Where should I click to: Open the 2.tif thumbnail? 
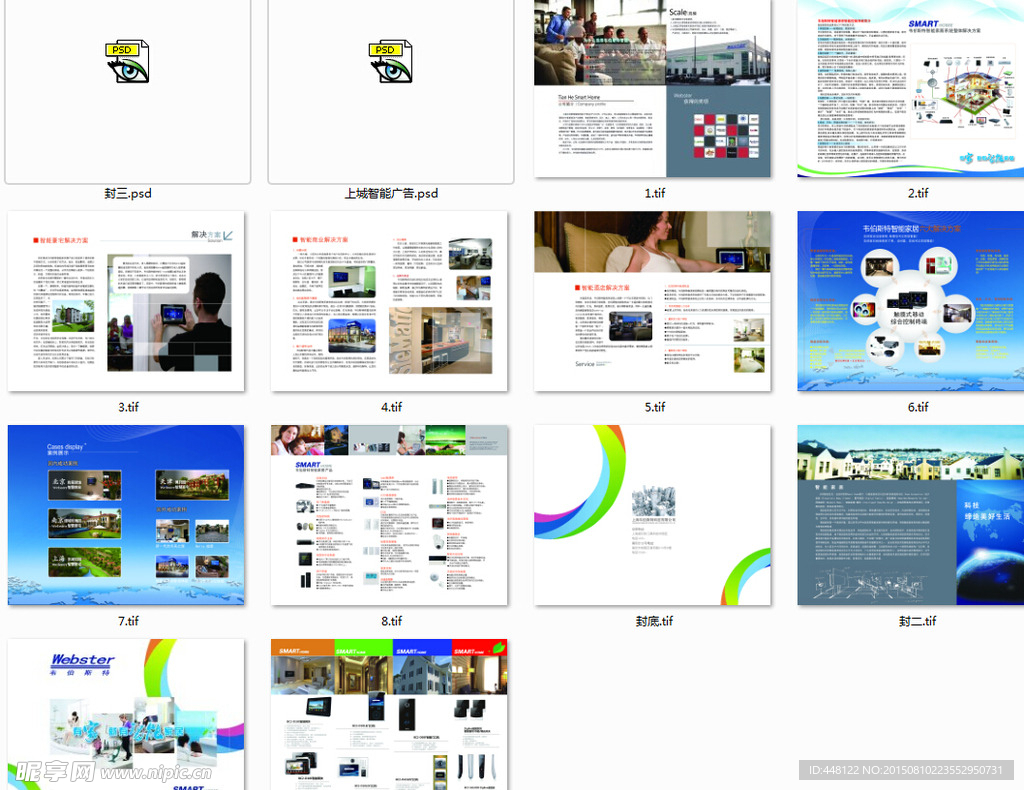[x=911, y=88]
